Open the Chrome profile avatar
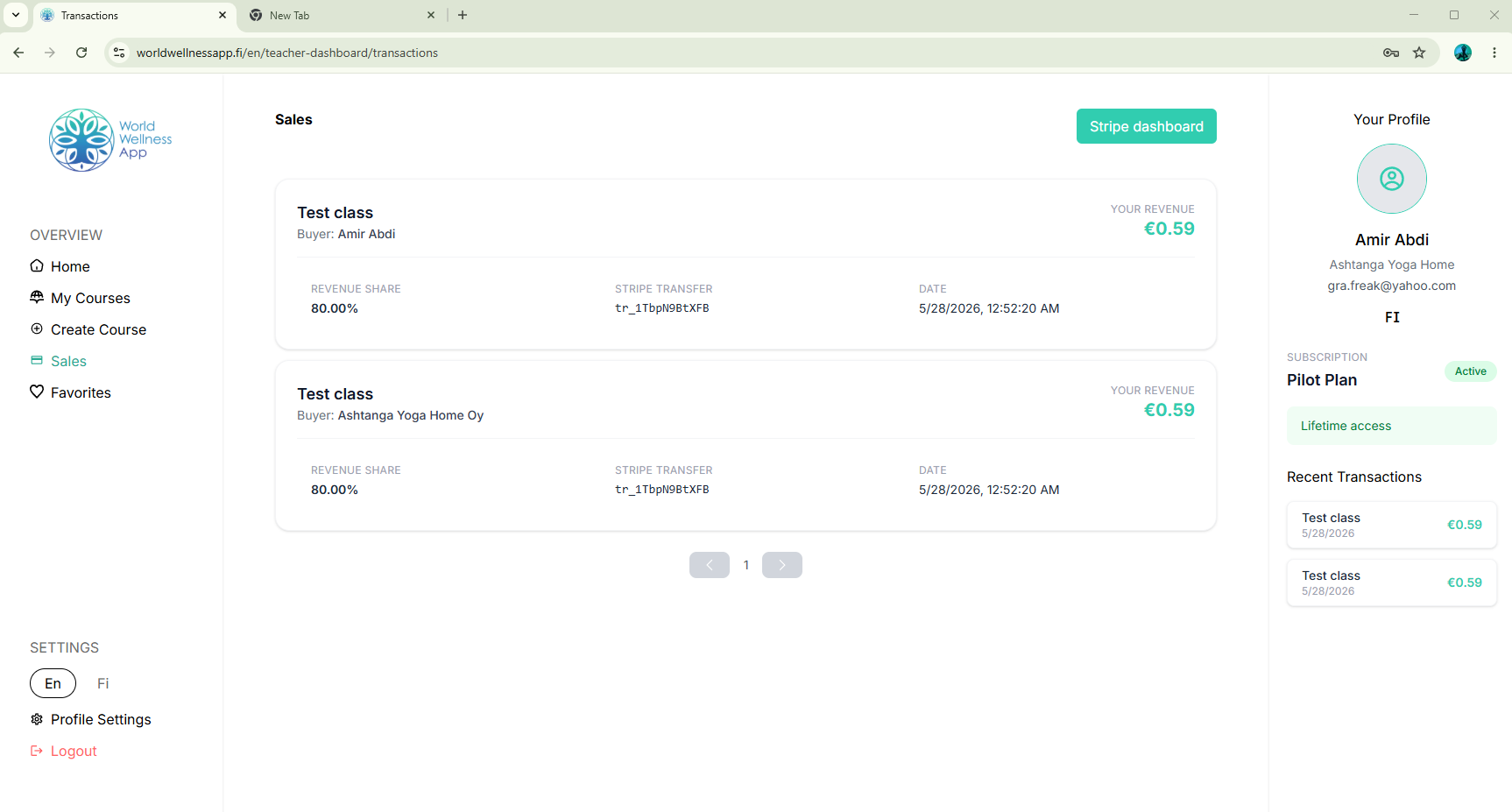 pyautogui.click(x=1463, y=53)
